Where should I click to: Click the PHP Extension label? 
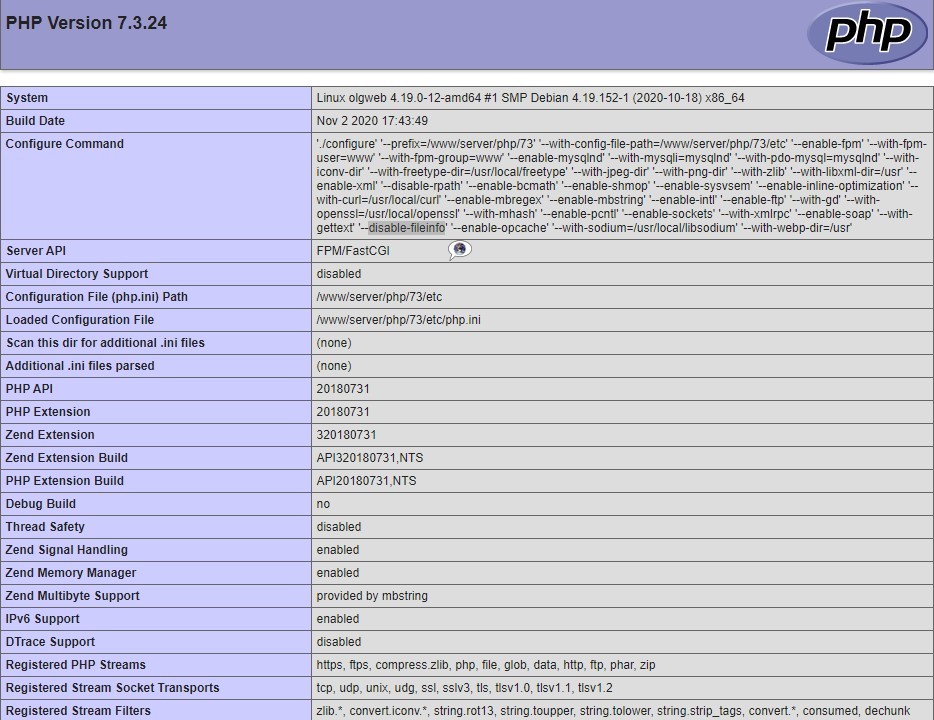coord(48,412)
